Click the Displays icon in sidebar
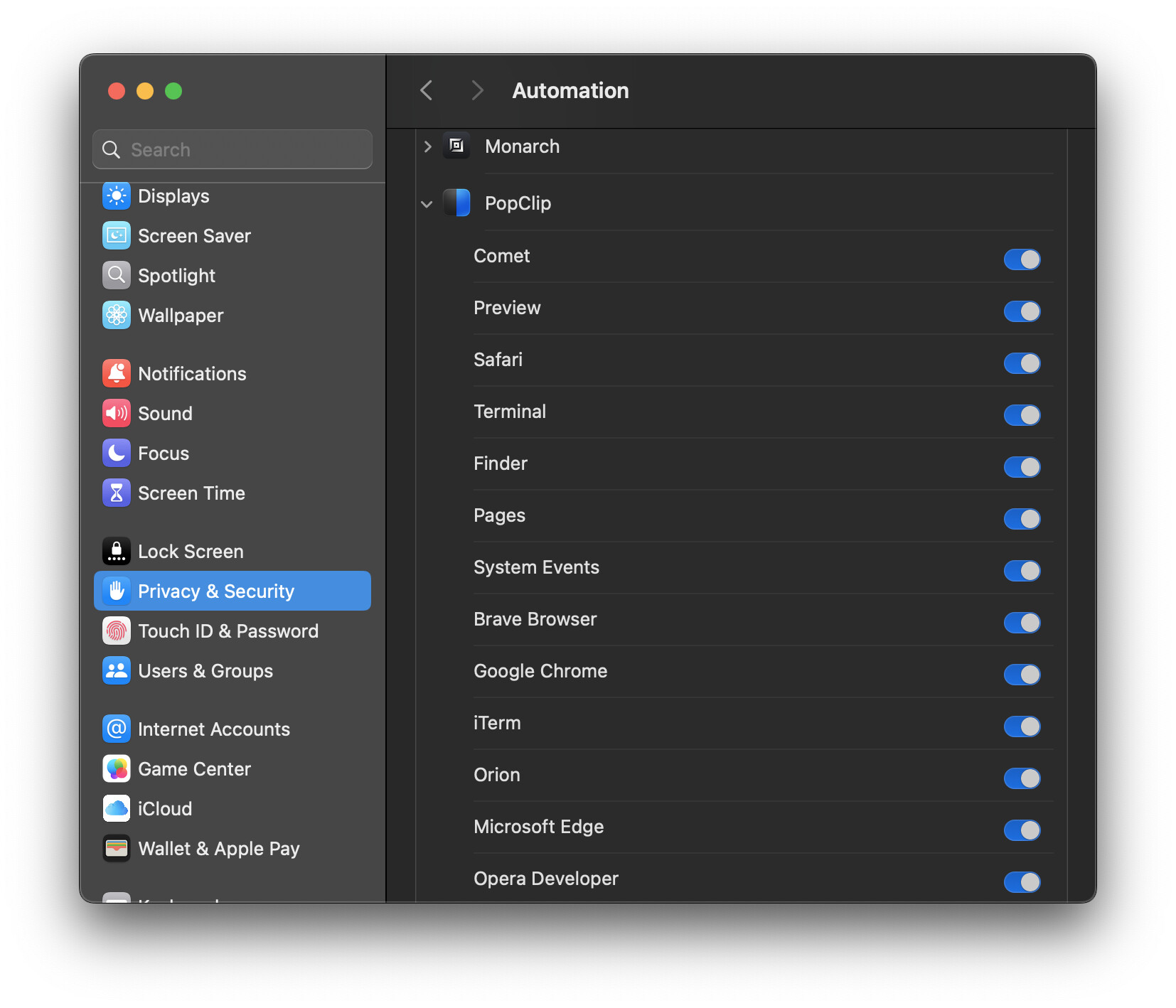Image resolution: width=1176 pixels, height=1008 pixels. coord(117,196)
